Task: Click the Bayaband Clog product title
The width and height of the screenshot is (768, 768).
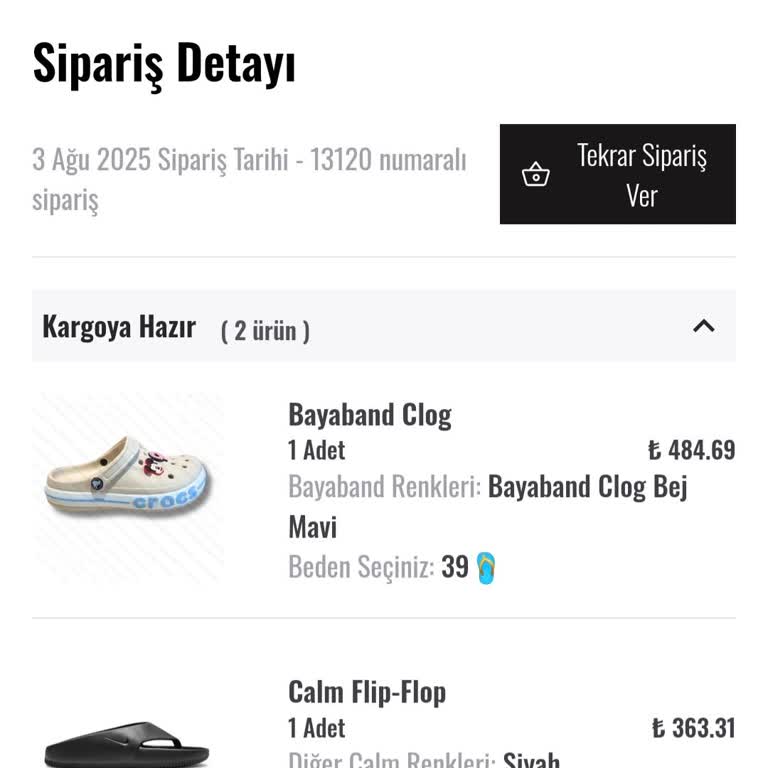Action: click(x=370, y=415)
